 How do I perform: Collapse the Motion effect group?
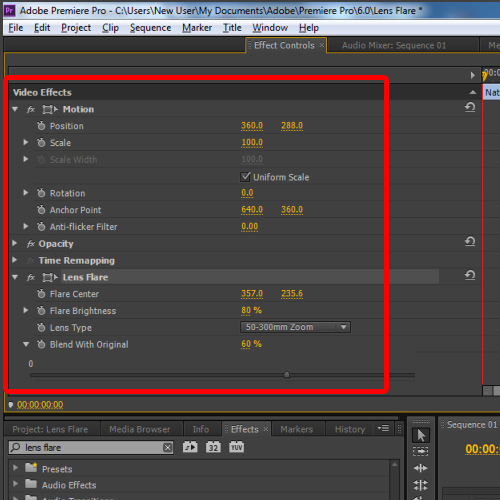pyautogui.click(x=15, y=109)
